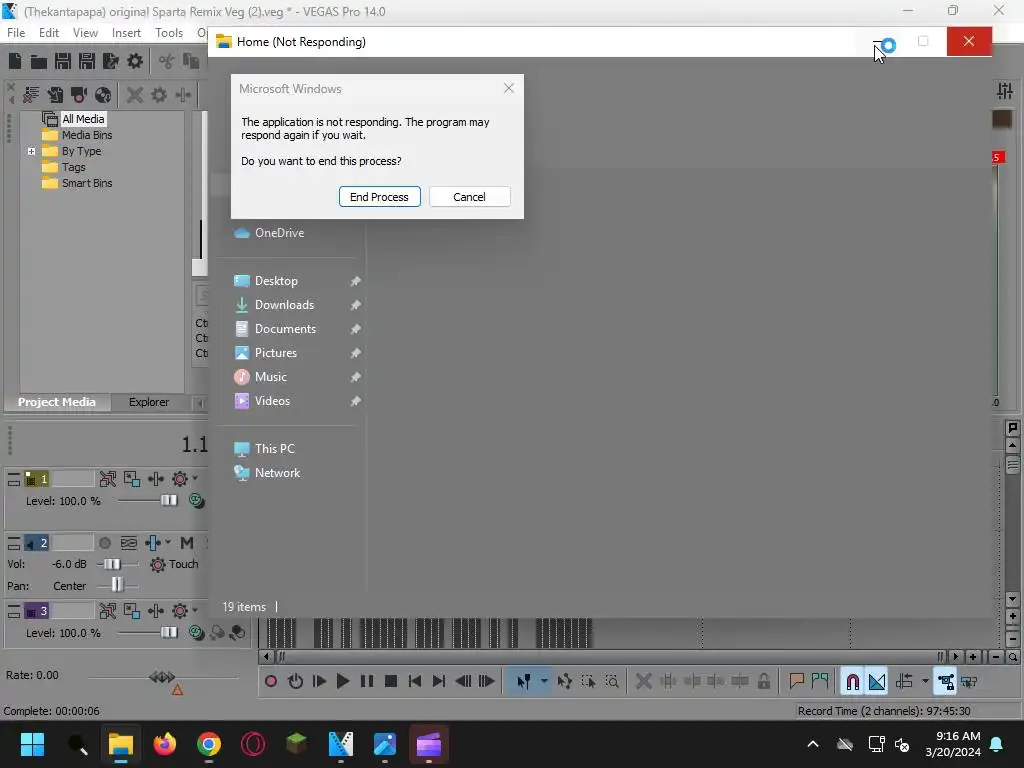The width and height of the screenshot is (1024, 768).
Task: Click the Stop button in transport bar
Action: click(x=391, y=681)
